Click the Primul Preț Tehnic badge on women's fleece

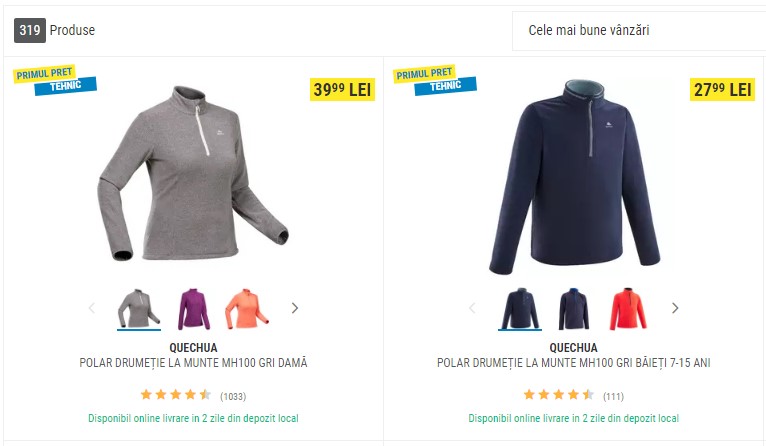pyautogui.click(x=55, y=80)
